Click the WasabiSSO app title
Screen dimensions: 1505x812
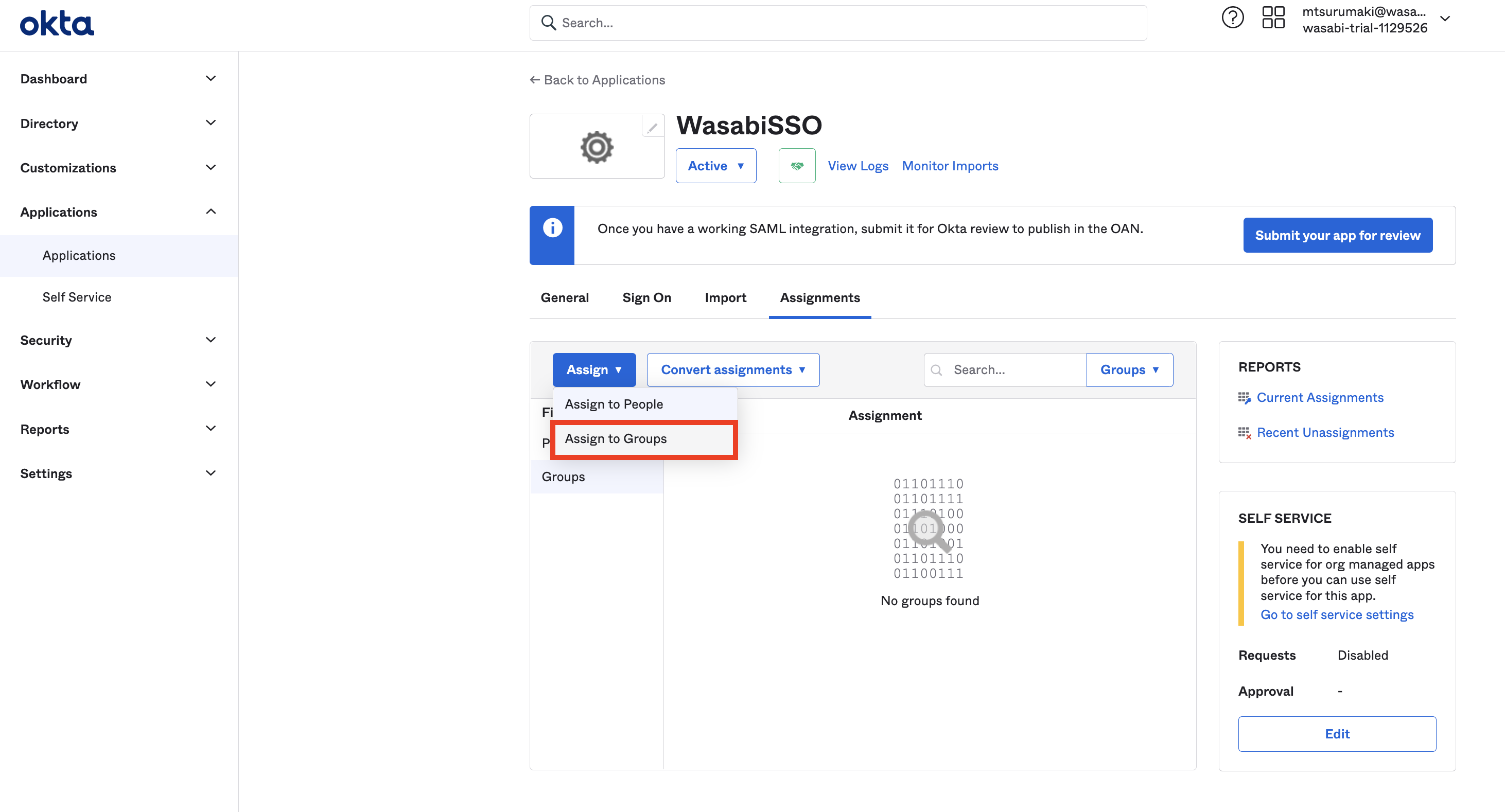pyautogui.click(x=749, y=126)
